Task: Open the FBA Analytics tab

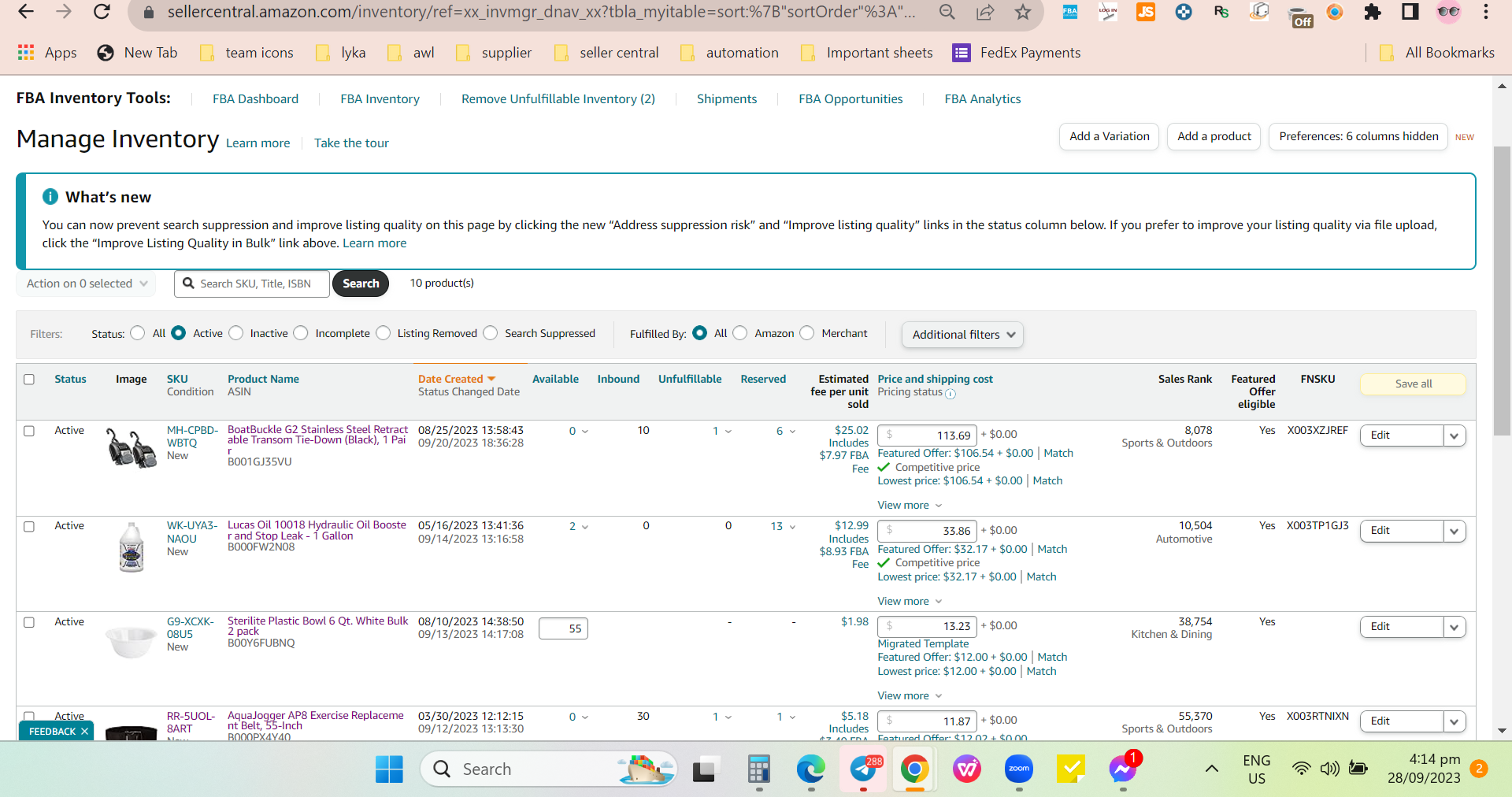Action: pyautogui.click(x=983, y=99)
